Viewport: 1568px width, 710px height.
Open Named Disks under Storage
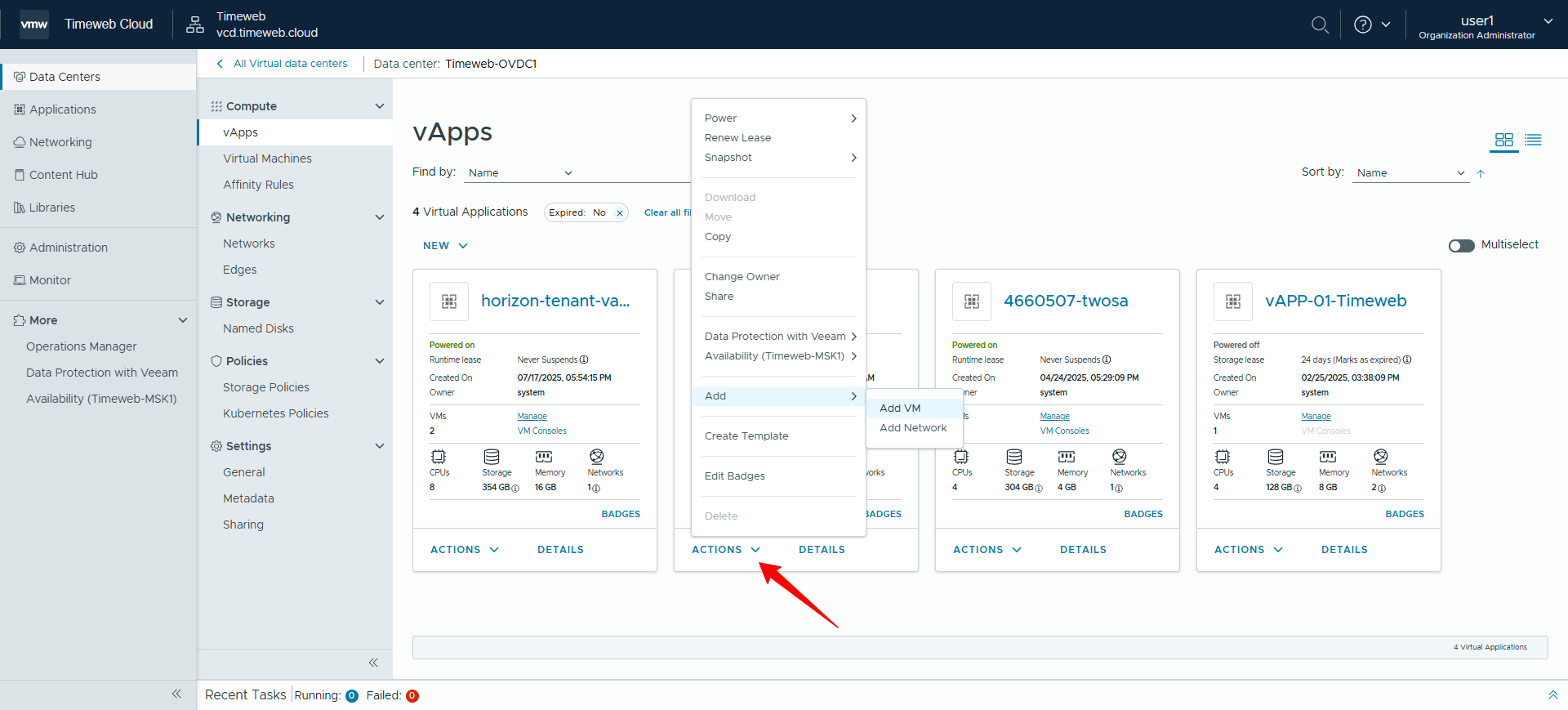(258, 328)
